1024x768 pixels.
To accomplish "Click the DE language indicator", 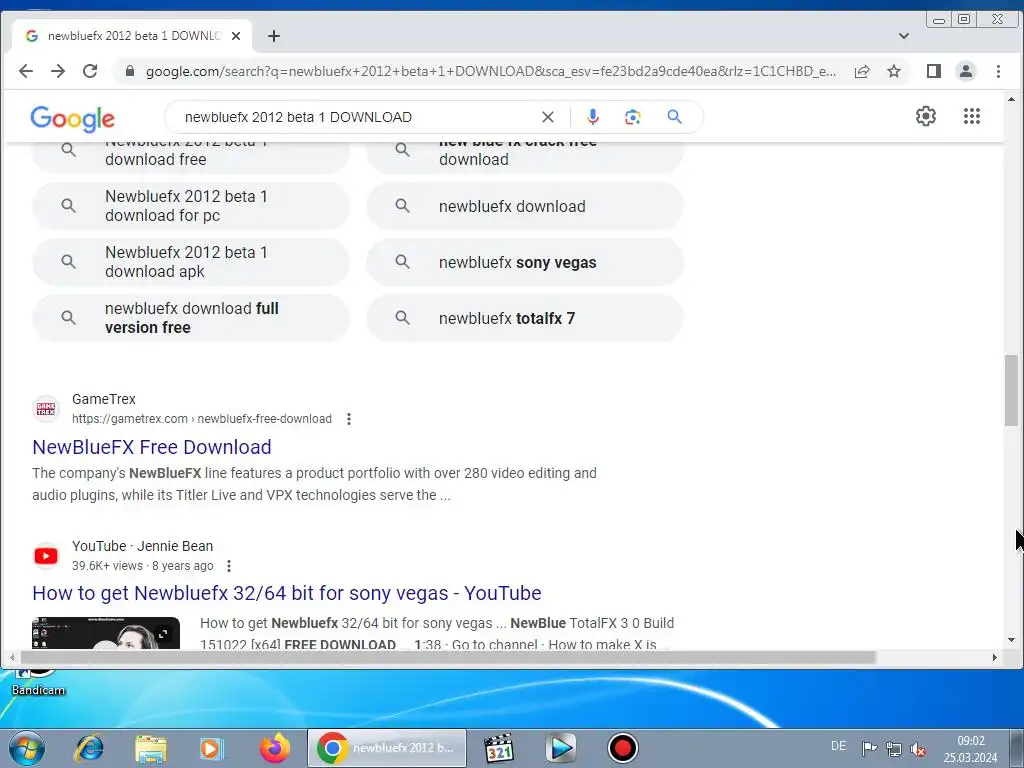I will pyautogui.click(x=839, y=746).
